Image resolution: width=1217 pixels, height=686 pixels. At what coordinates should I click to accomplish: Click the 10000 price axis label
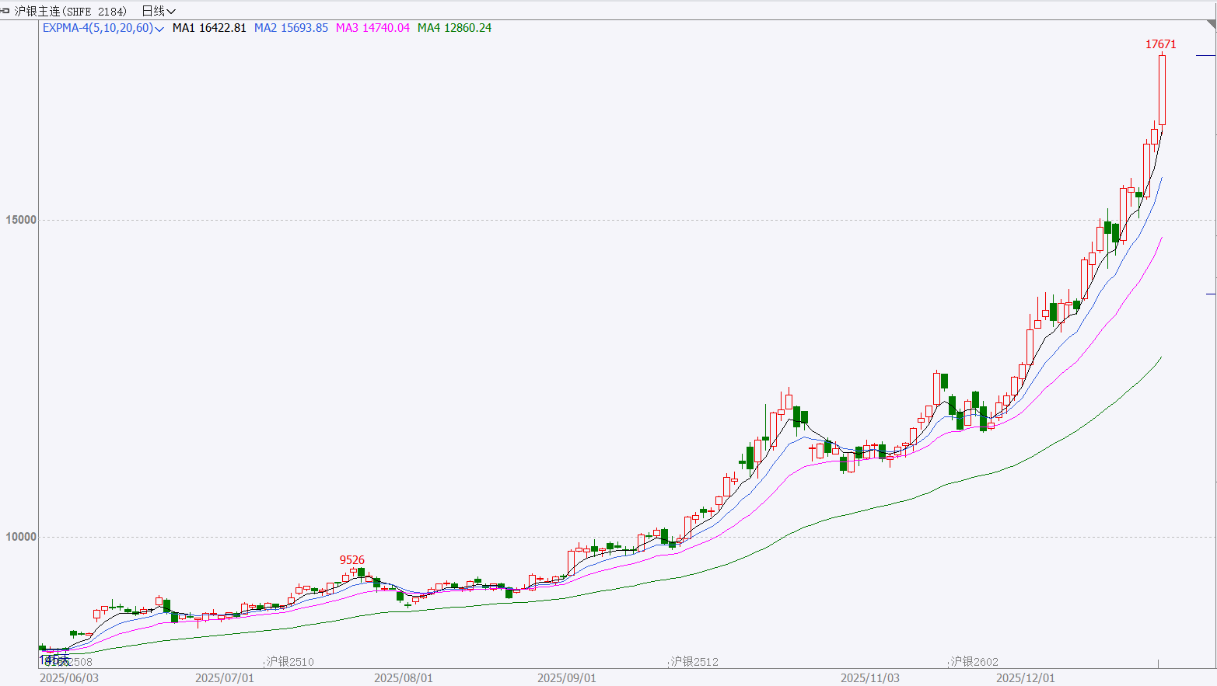point(22,537)
